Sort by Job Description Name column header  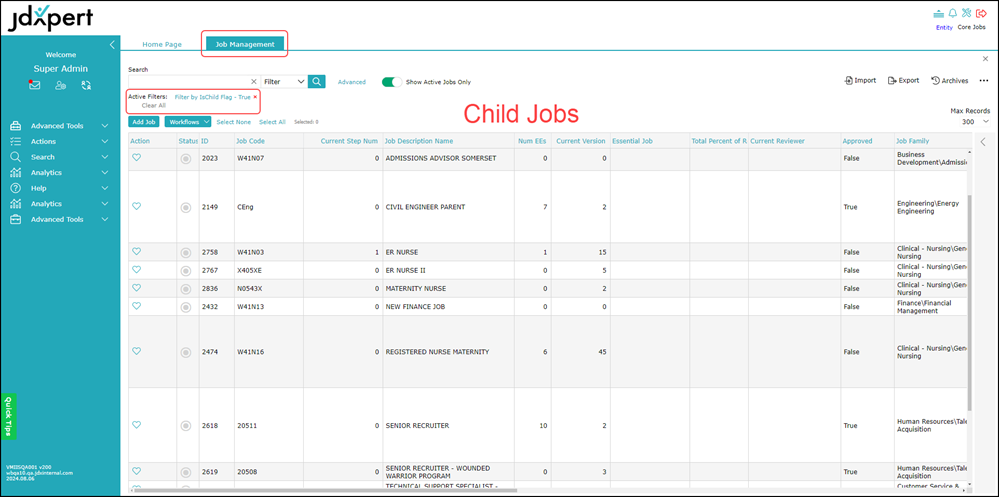point(419,141)
